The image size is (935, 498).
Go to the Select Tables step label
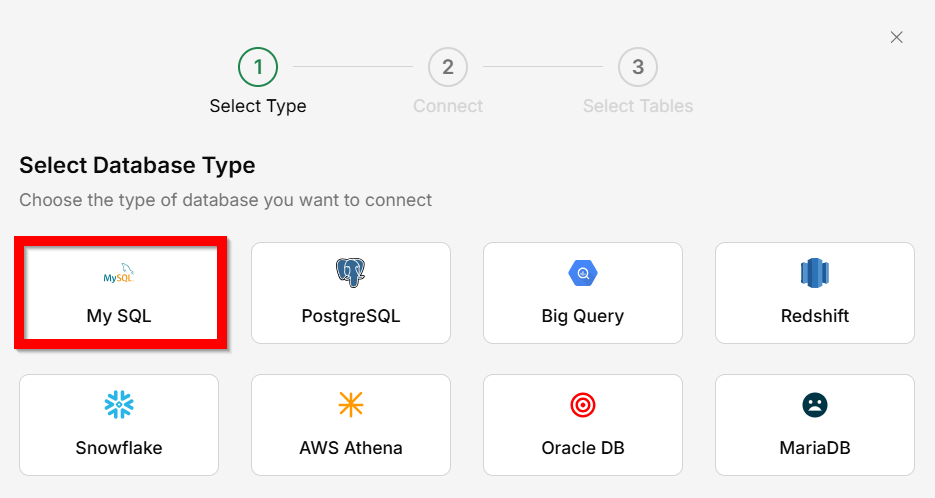pos(638,106)
